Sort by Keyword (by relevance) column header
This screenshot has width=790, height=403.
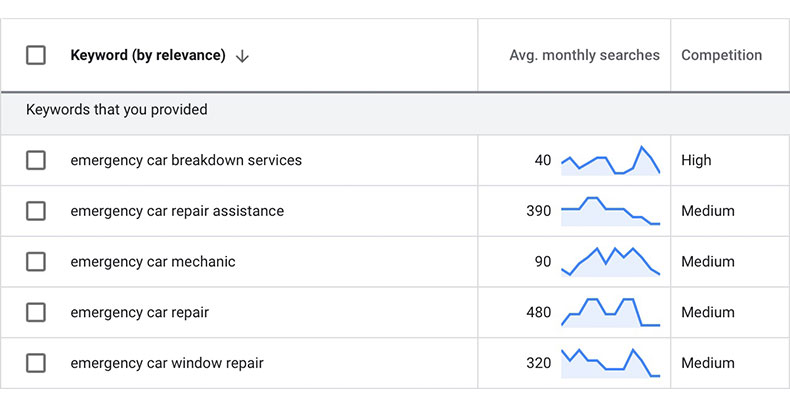pyautogui.click(x=148, y=55)
